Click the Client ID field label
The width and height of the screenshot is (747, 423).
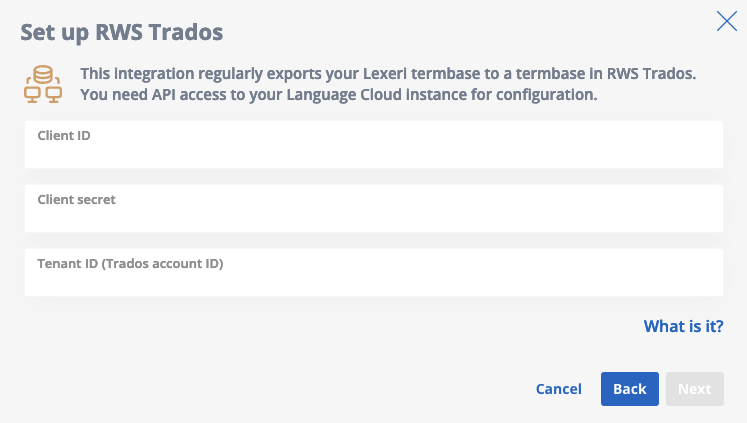pos(64,136)
